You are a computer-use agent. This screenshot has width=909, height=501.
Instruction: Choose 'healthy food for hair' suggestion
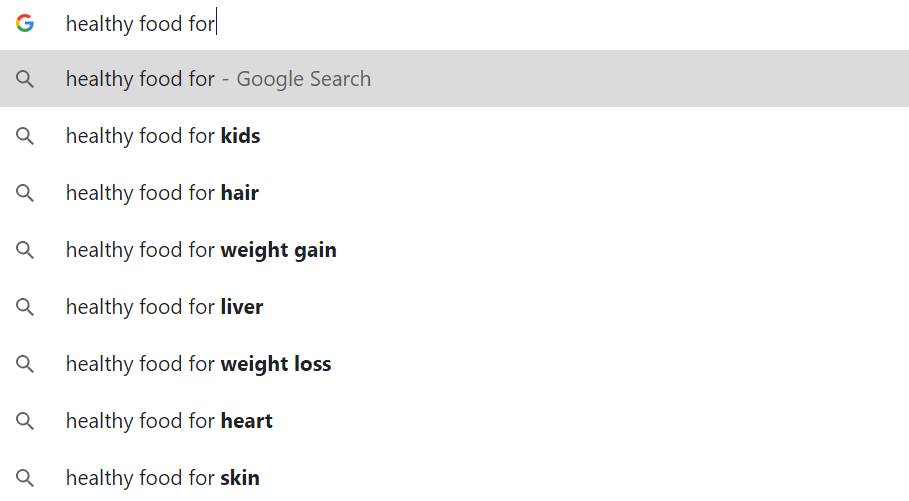tap(162, 193)
